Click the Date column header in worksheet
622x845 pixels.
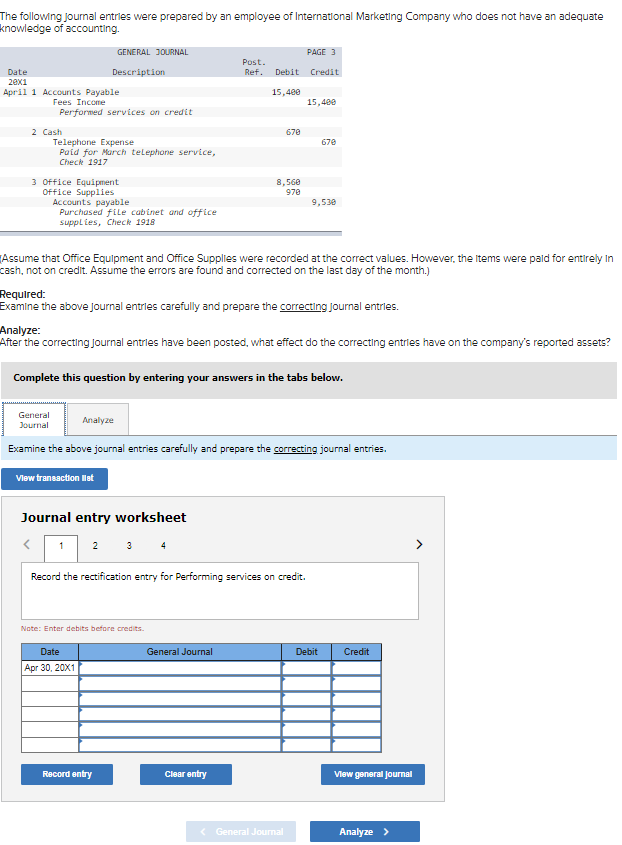click(x=50, y=652)
